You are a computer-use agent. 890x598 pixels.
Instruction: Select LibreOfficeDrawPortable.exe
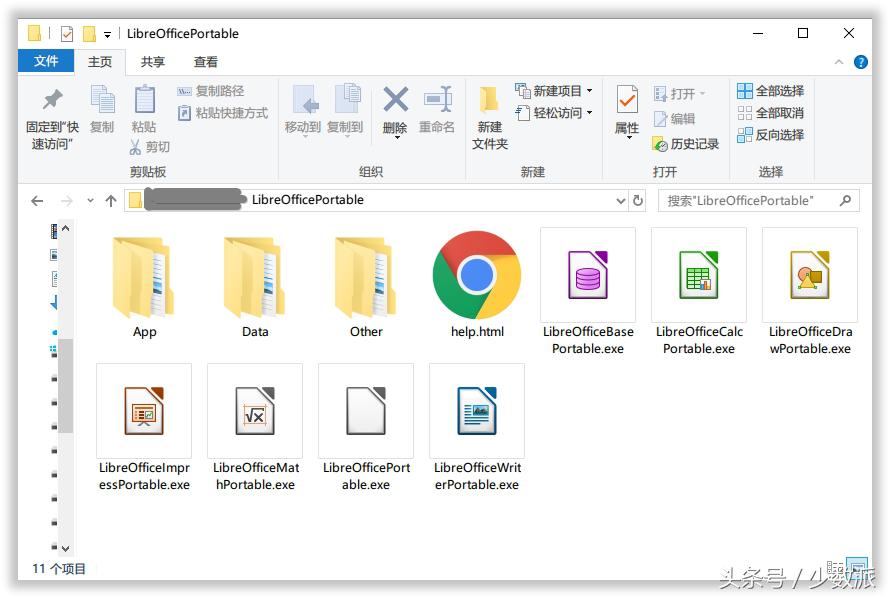tap(809, 276)
